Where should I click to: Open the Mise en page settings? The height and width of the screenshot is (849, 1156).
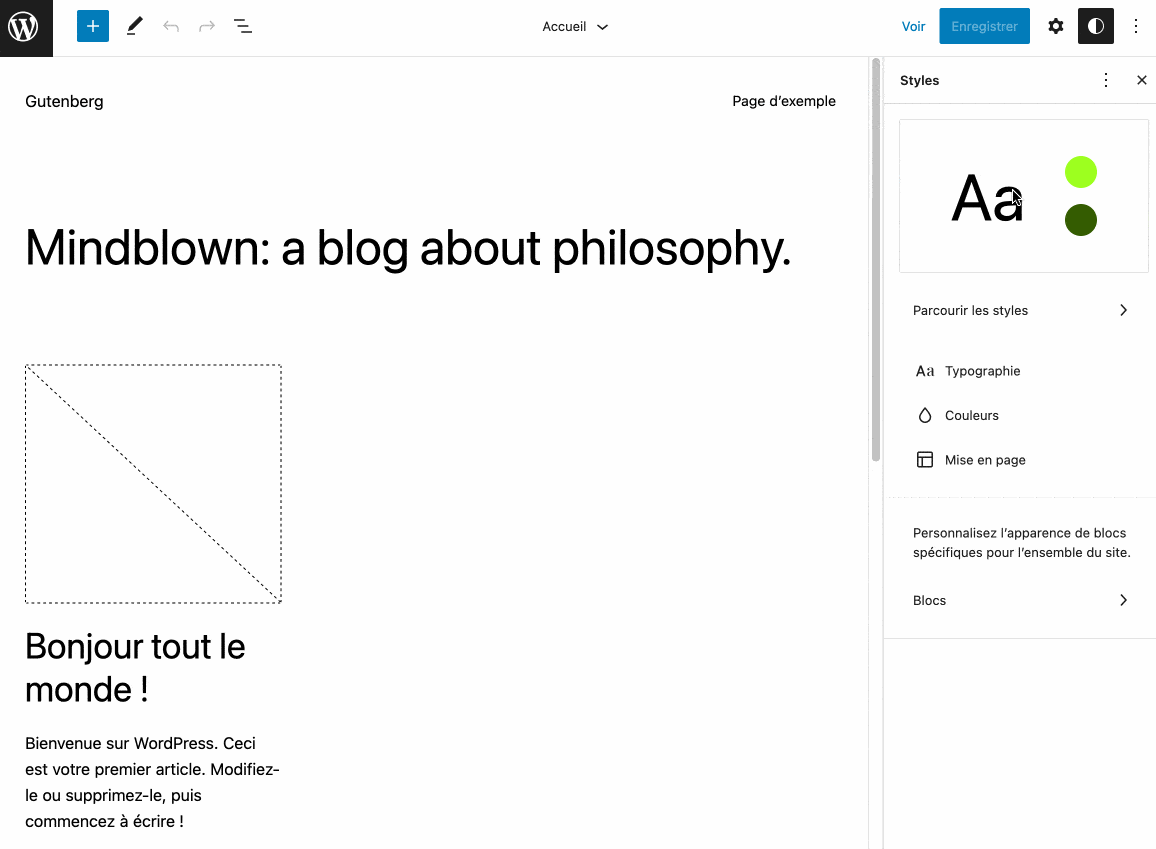tap(1020, 460)
